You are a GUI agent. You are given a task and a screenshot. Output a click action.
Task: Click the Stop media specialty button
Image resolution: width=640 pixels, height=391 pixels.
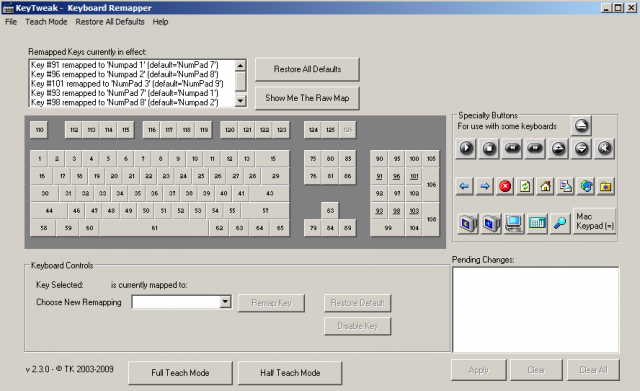coord(489,148)
